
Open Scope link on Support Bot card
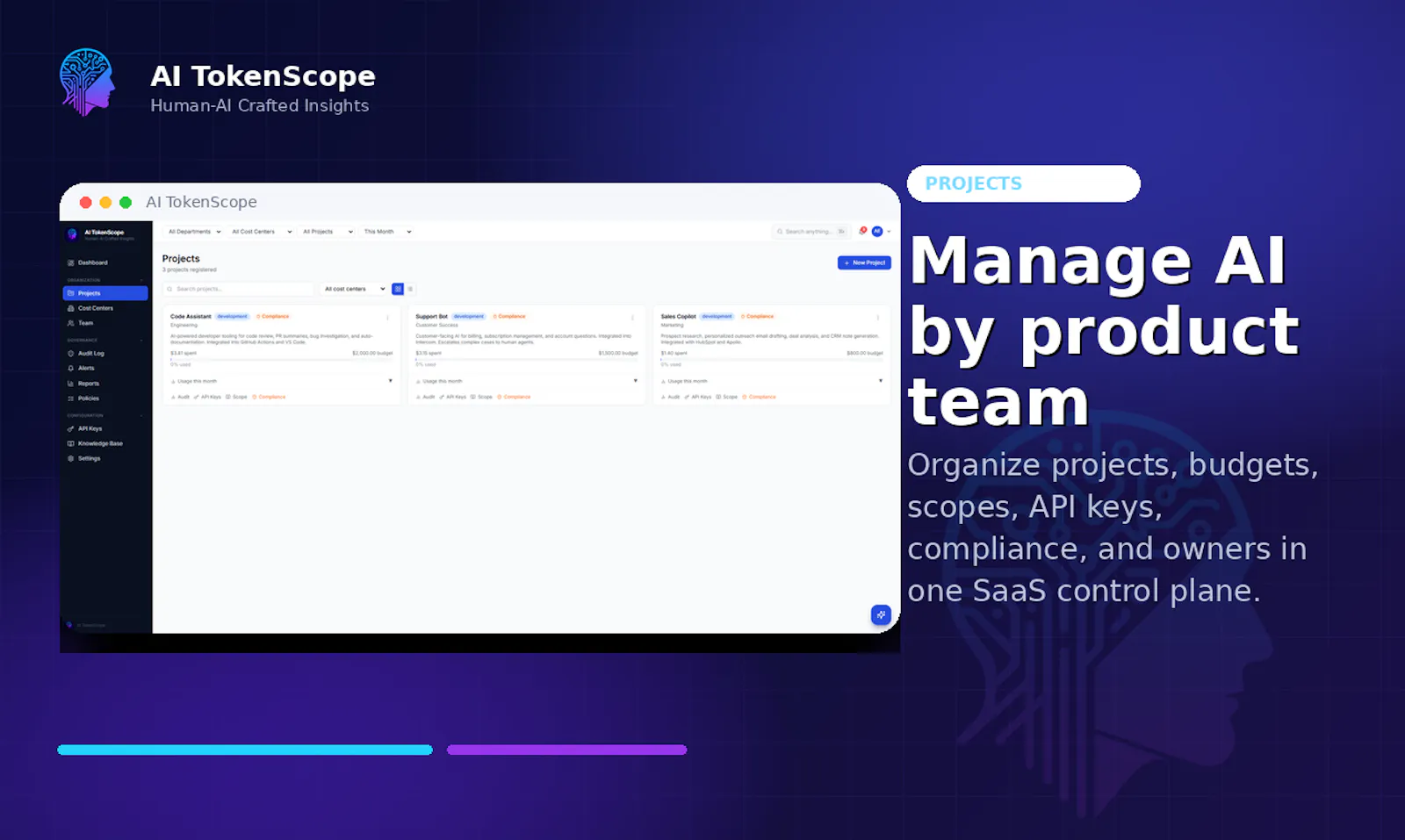(481, 397)
